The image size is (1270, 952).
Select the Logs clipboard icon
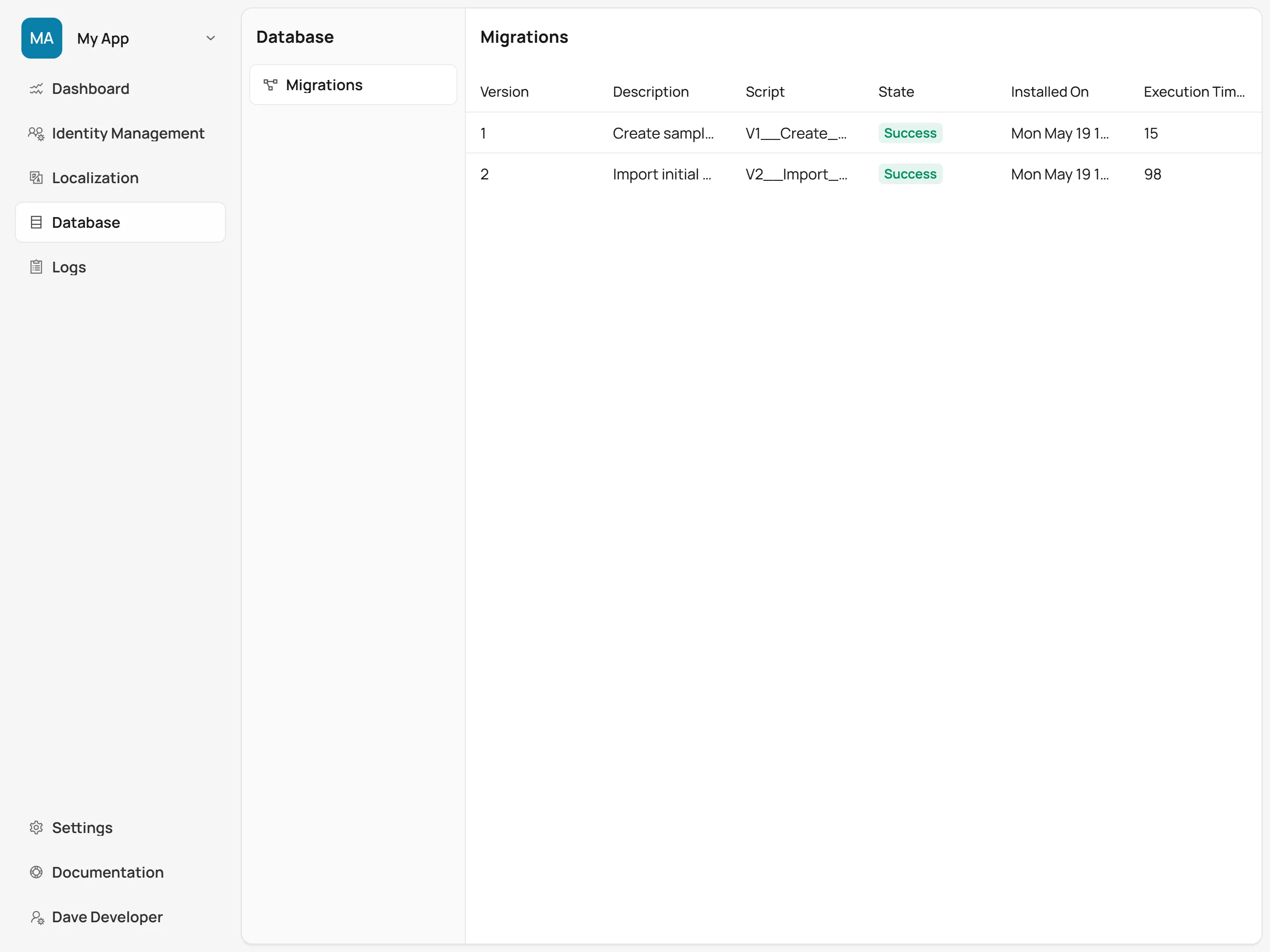tap(36, 266)
